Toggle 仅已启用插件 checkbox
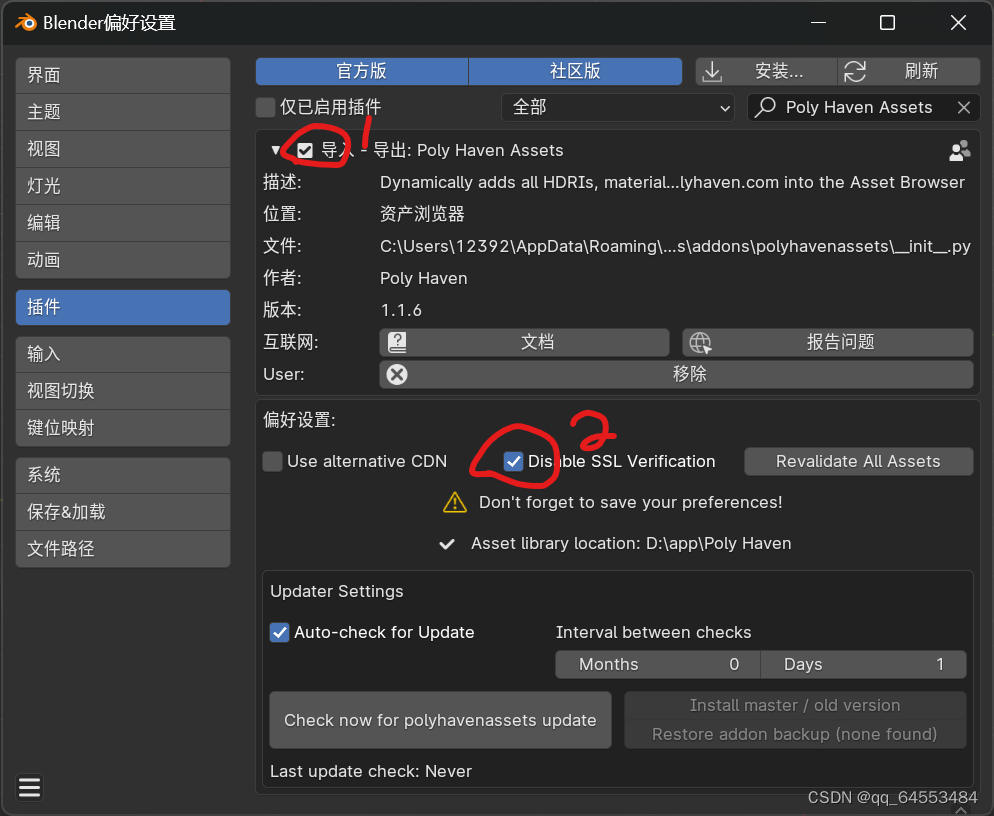Viewport: 994px width, 816px height. (265, 107)
